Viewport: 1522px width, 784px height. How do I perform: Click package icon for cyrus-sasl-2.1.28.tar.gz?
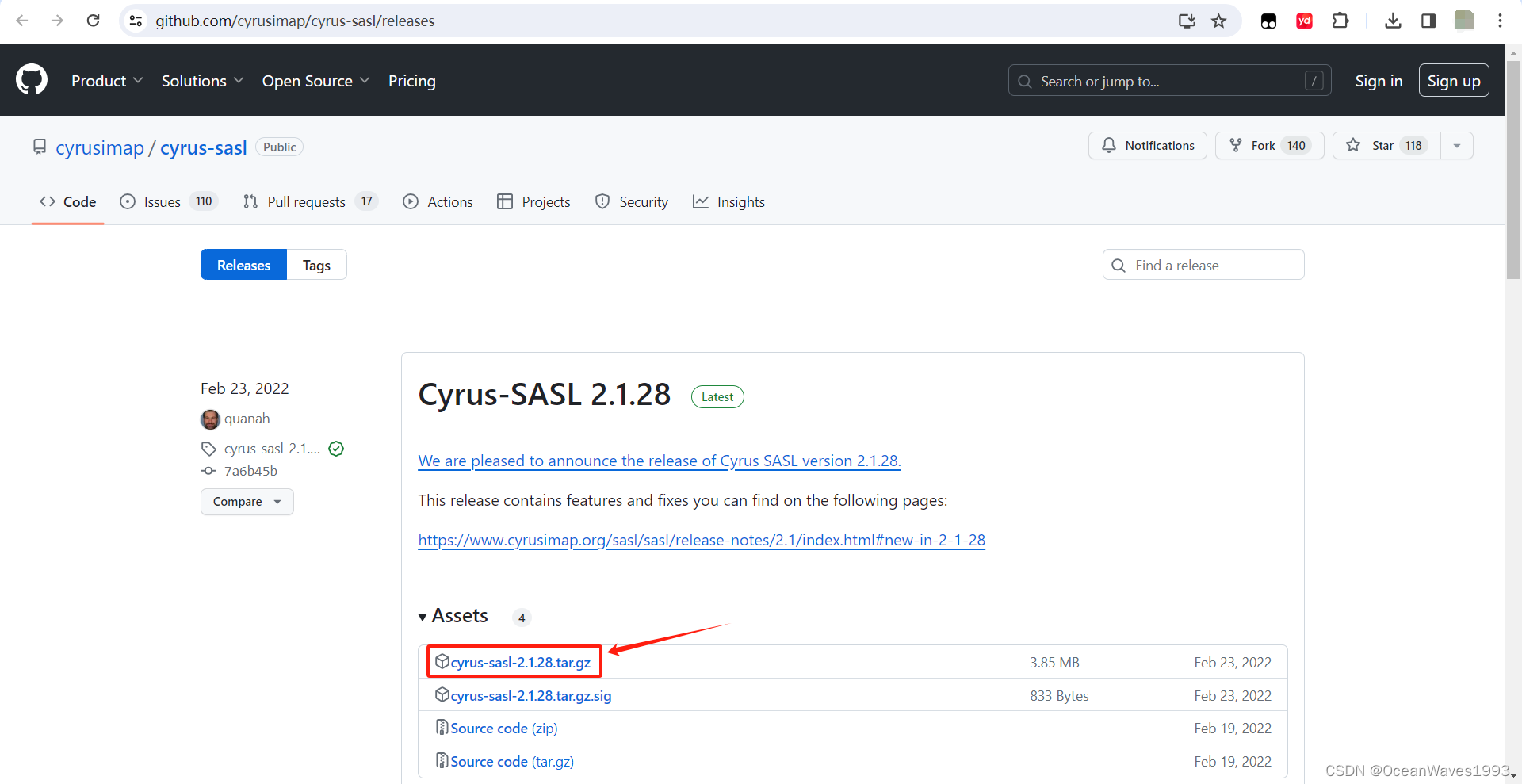(442, 661)
